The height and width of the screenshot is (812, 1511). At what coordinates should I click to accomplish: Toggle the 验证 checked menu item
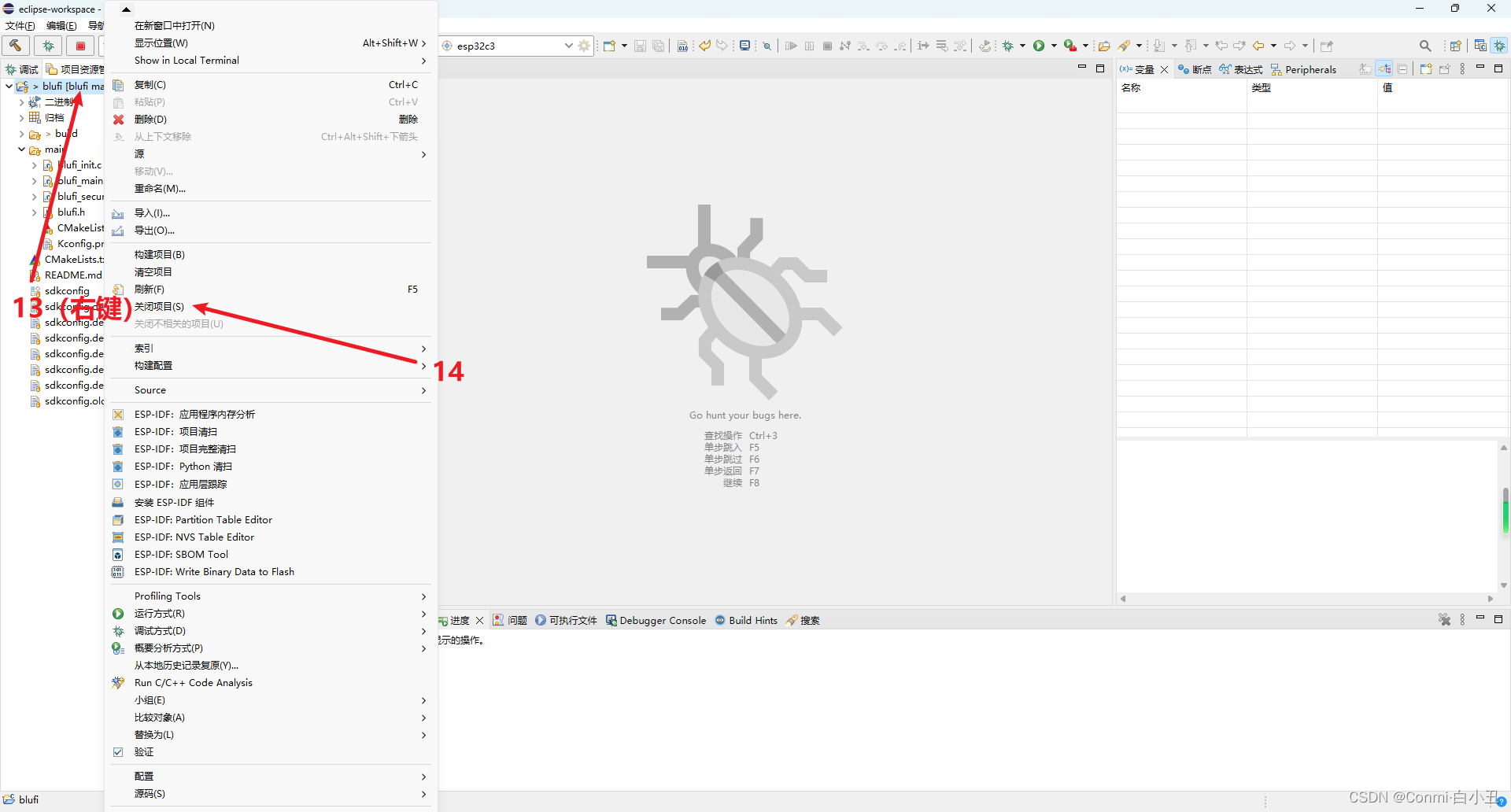pyautogui.click(x=143, y=752)
